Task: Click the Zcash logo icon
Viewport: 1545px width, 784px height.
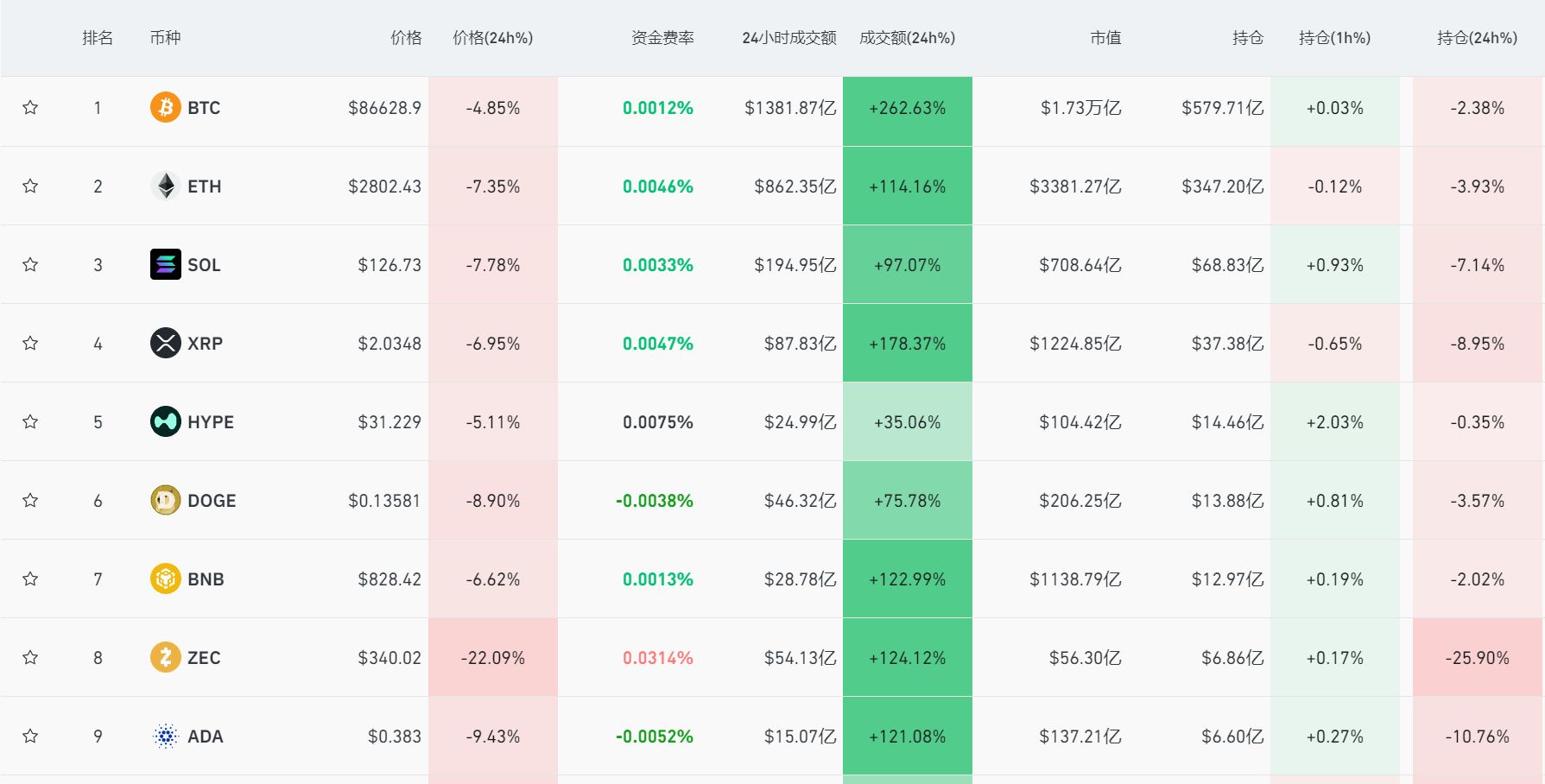Action: pos(165,658)
